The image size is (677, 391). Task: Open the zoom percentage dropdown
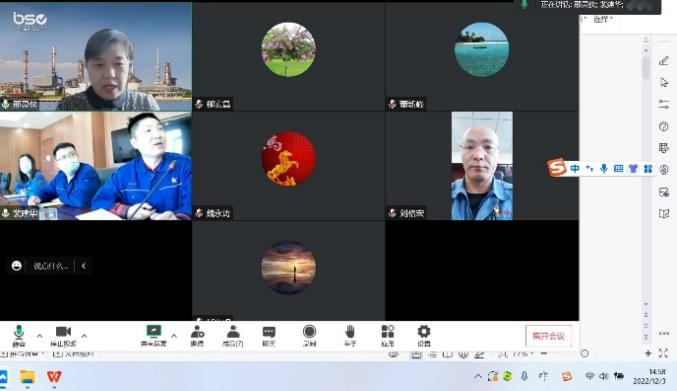click(x=523, y=353)
